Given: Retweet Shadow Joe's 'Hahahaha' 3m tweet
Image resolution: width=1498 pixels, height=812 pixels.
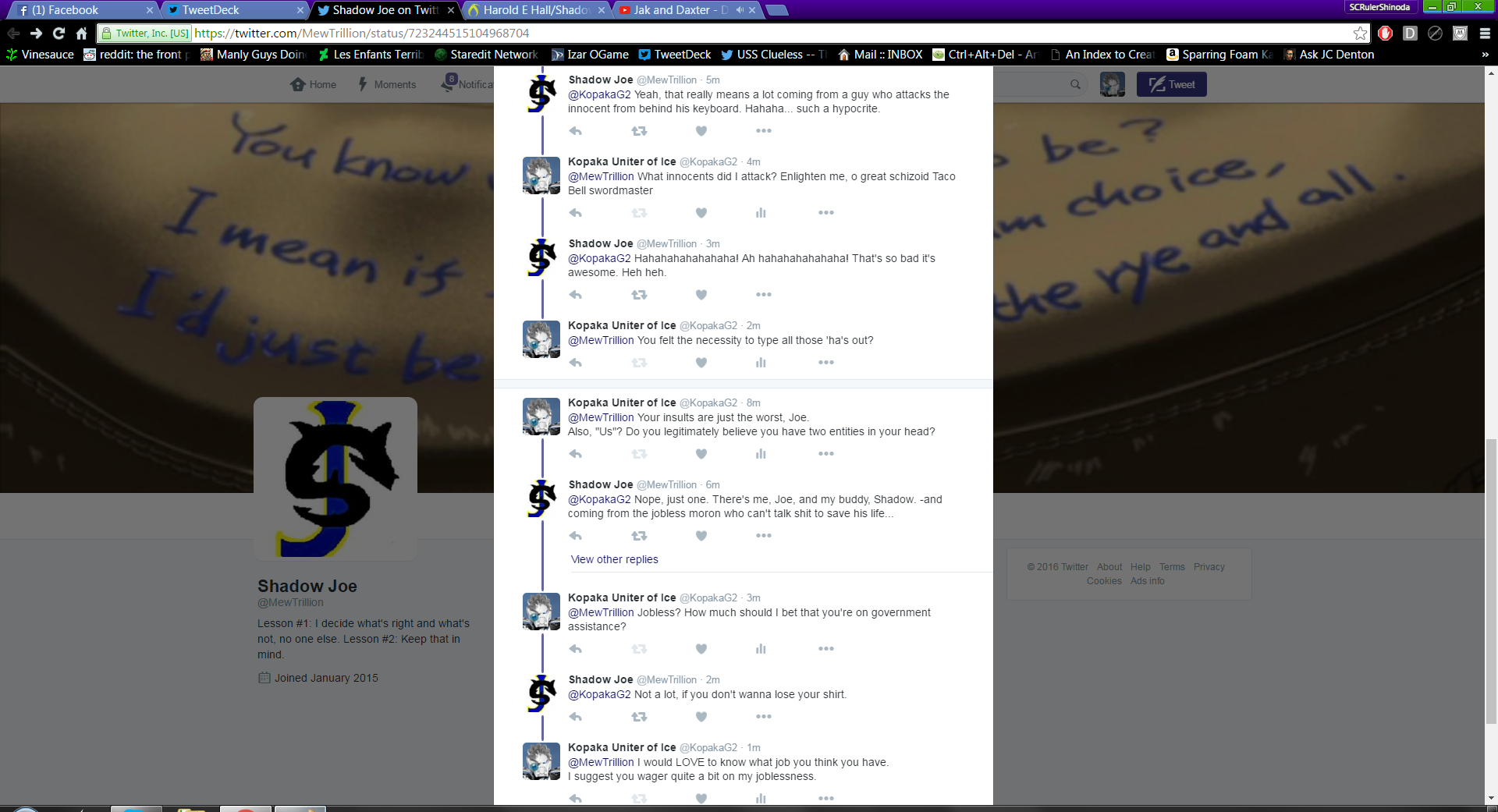Looking at the screenshot, I should [x=639, y=295].
